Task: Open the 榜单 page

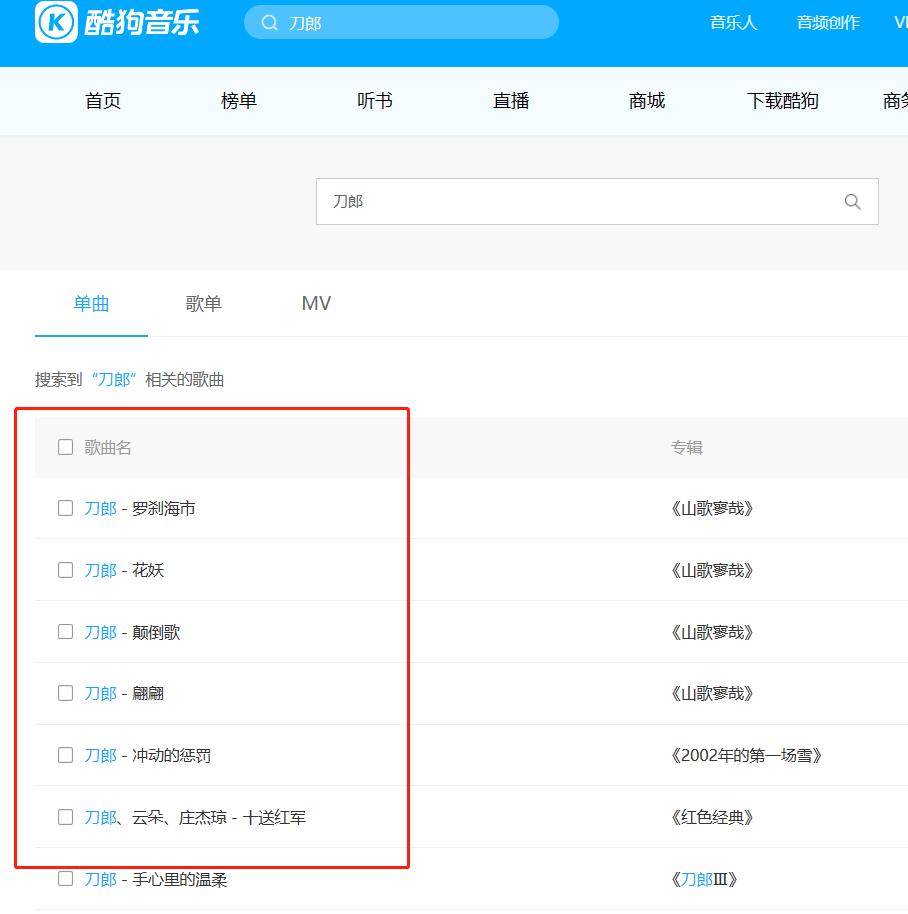Action: (x=239, y=100)
